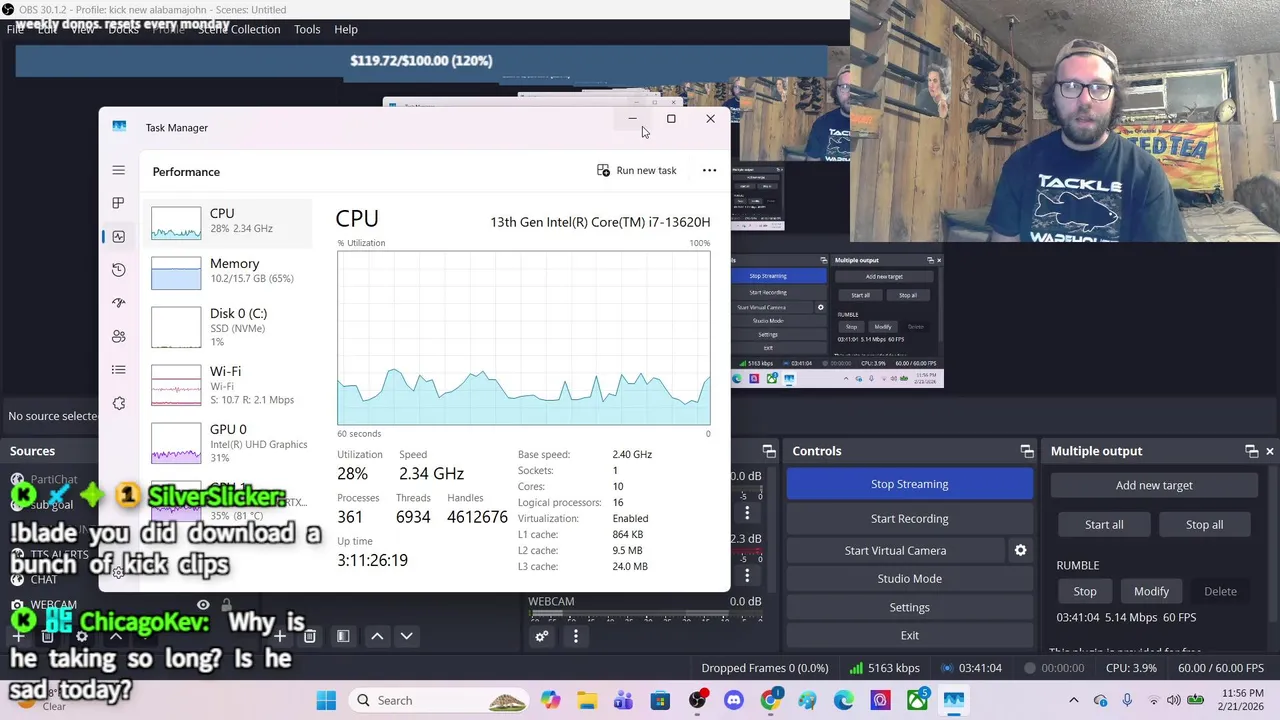
Task: Open Startup apps in Task Manager sidebar
Action: click(118, 303)
